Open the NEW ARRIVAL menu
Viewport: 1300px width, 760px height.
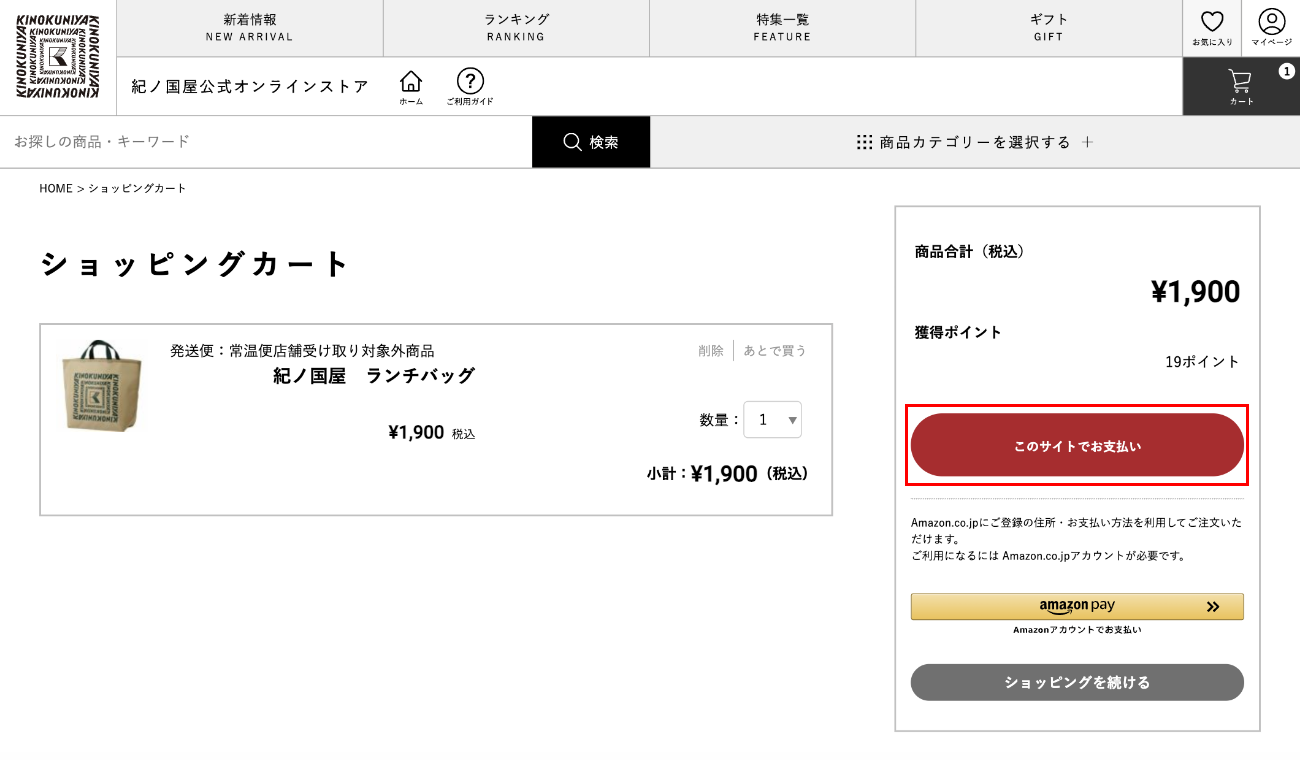250,28
